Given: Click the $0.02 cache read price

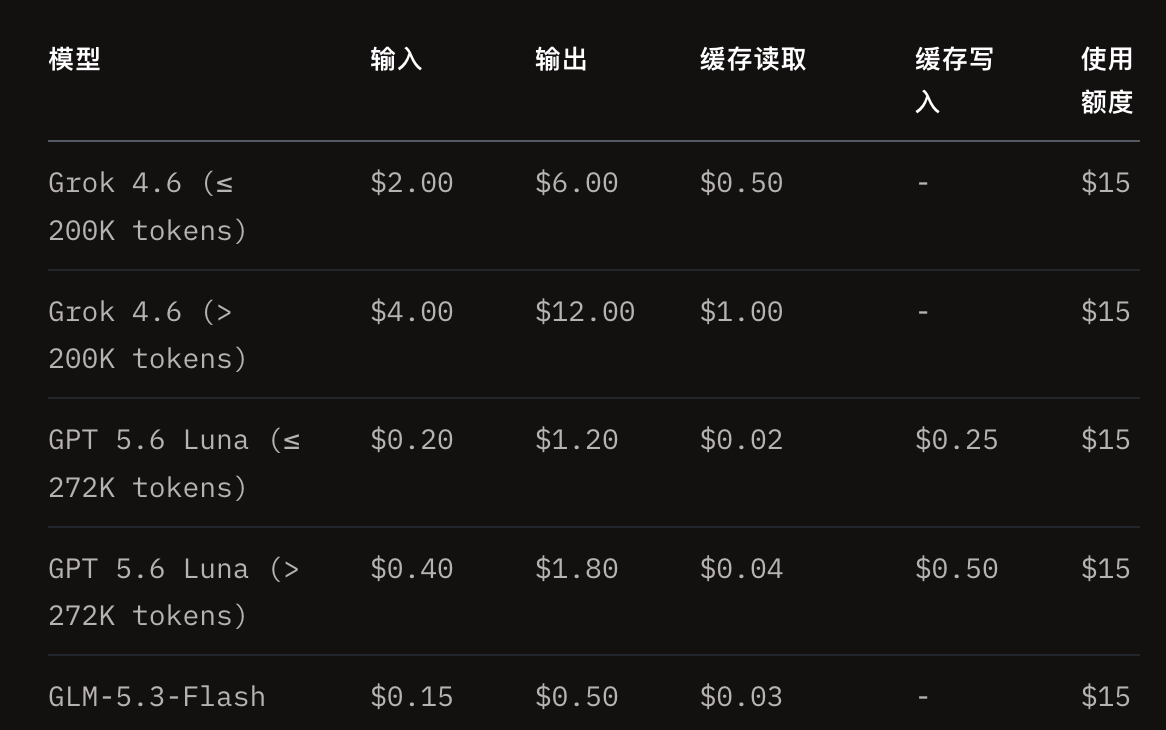Looking at the screenshot, I should tap(741, 439).
